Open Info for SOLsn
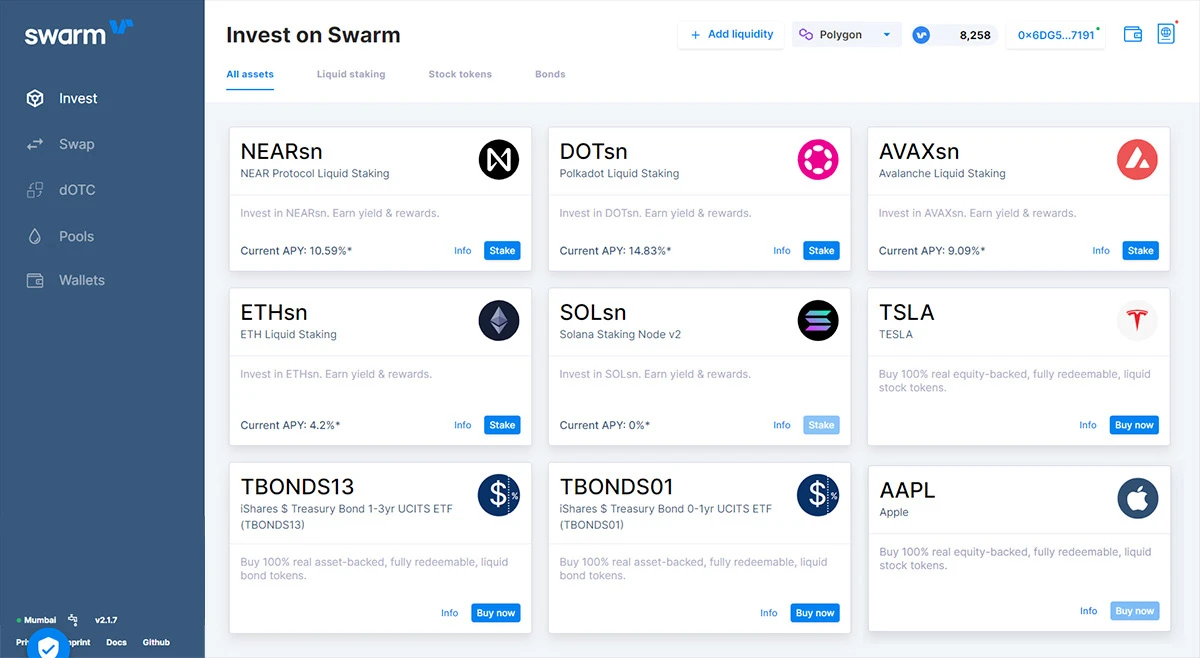 782,425
